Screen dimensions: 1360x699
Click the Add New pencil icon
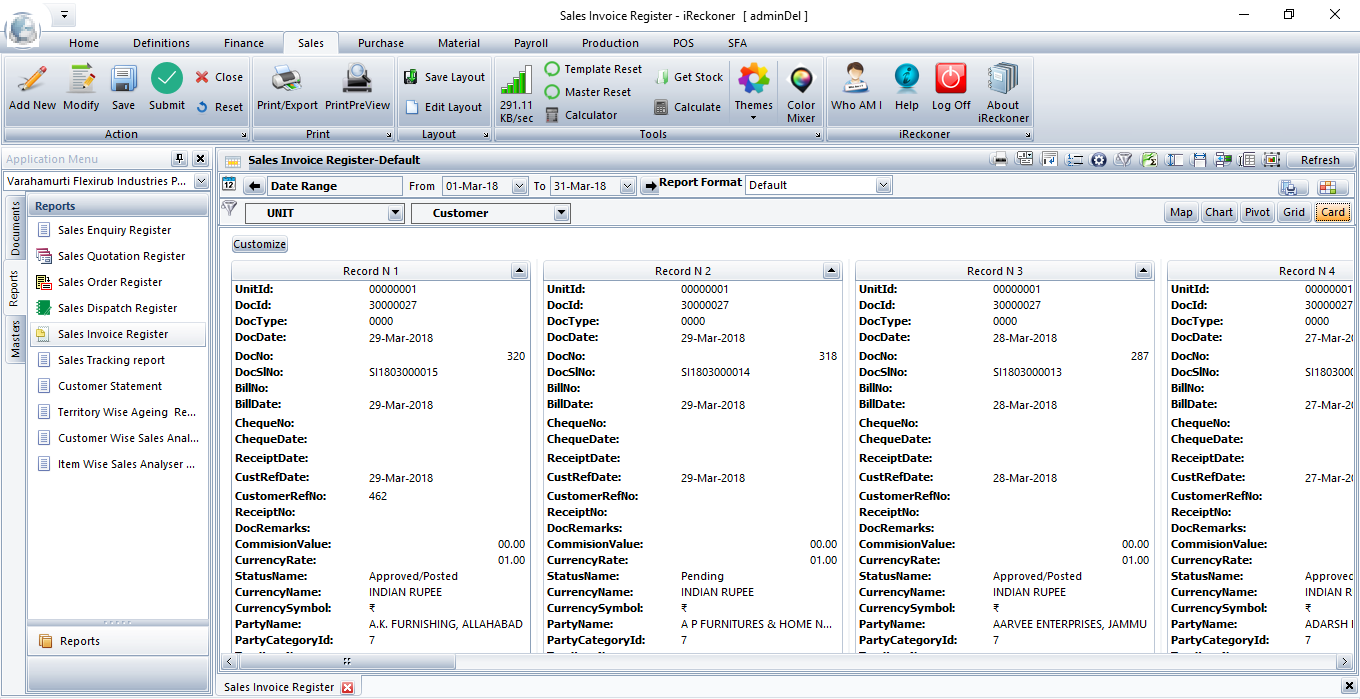tap(32, 80)
